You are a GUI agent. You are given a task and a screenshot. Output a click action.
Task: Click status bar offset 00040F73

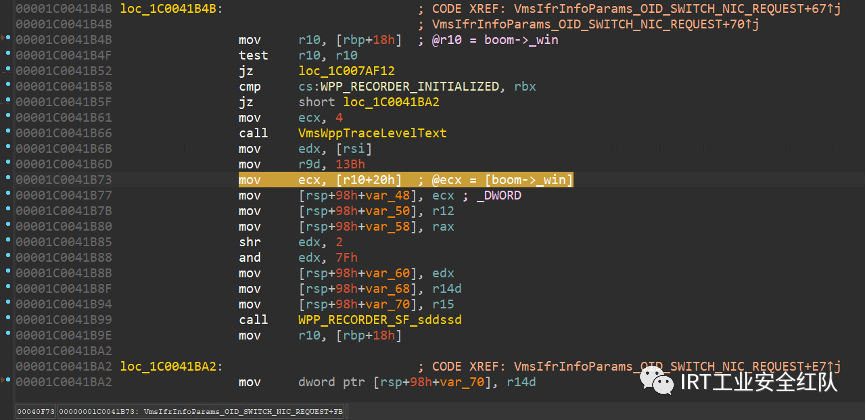(x=35, y=411)
